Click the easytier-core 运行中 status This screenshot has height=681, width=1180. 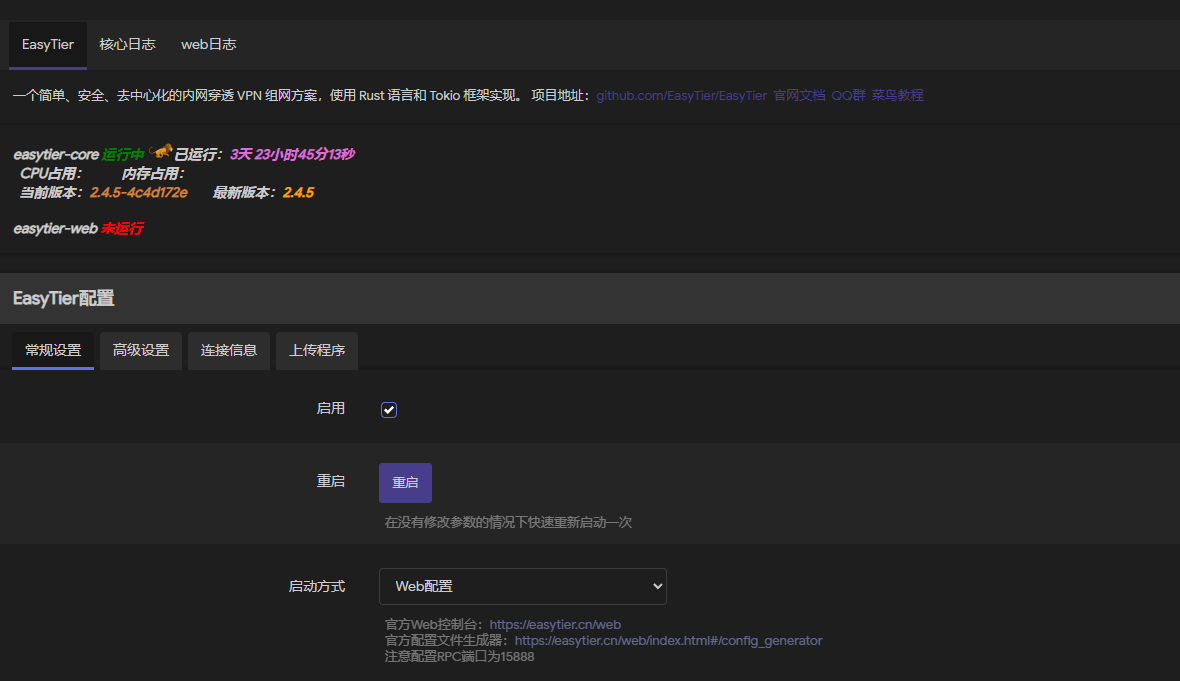[123, 154]
